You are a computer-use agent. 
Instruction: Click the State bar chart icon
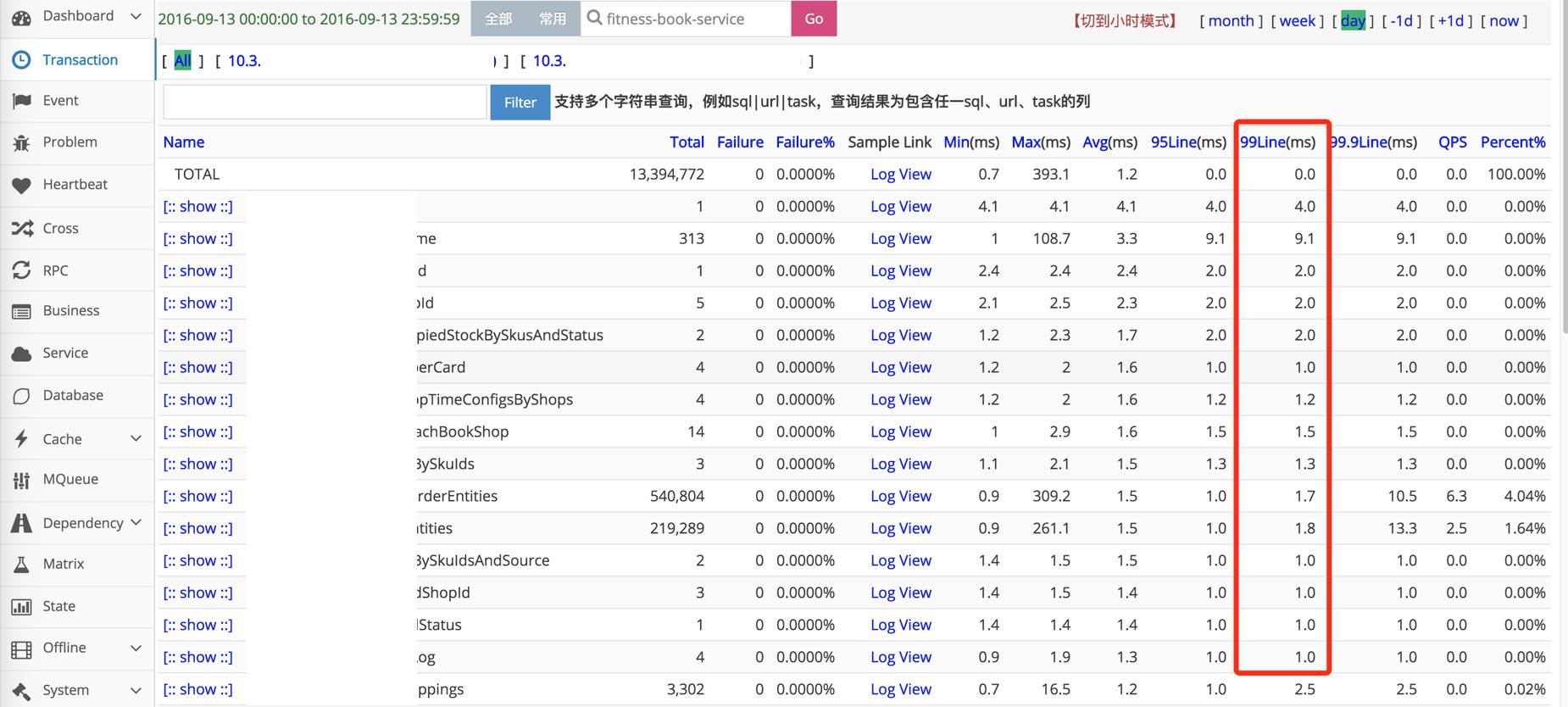22,607
